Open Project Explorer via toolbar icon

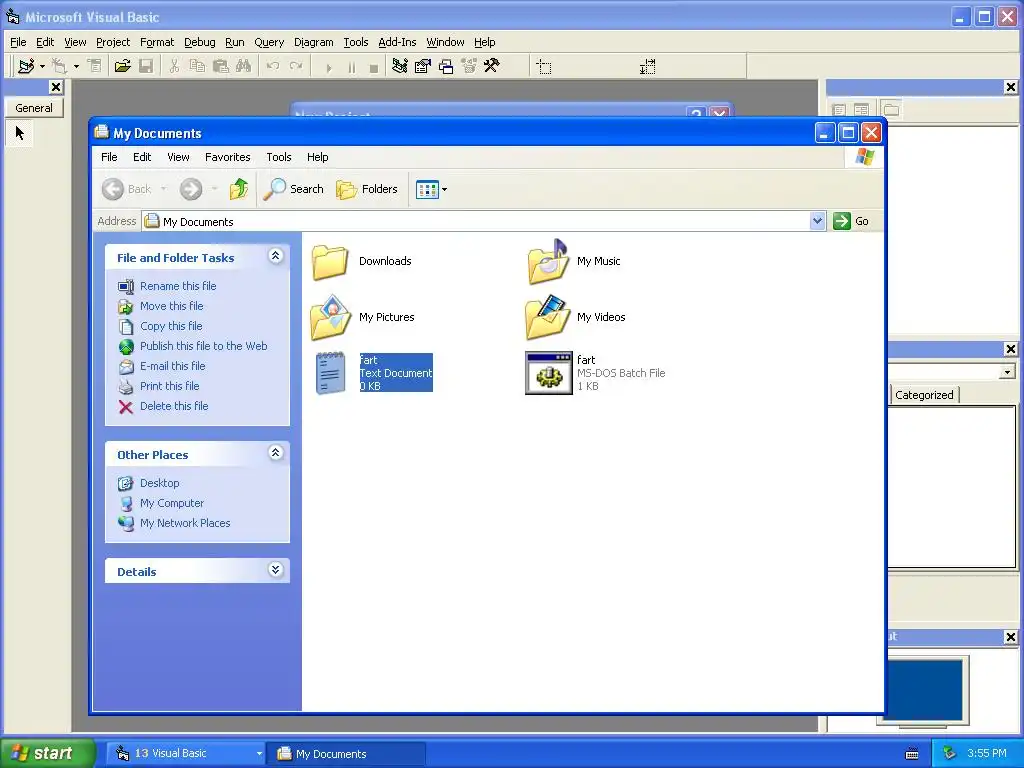click(400, 66)
